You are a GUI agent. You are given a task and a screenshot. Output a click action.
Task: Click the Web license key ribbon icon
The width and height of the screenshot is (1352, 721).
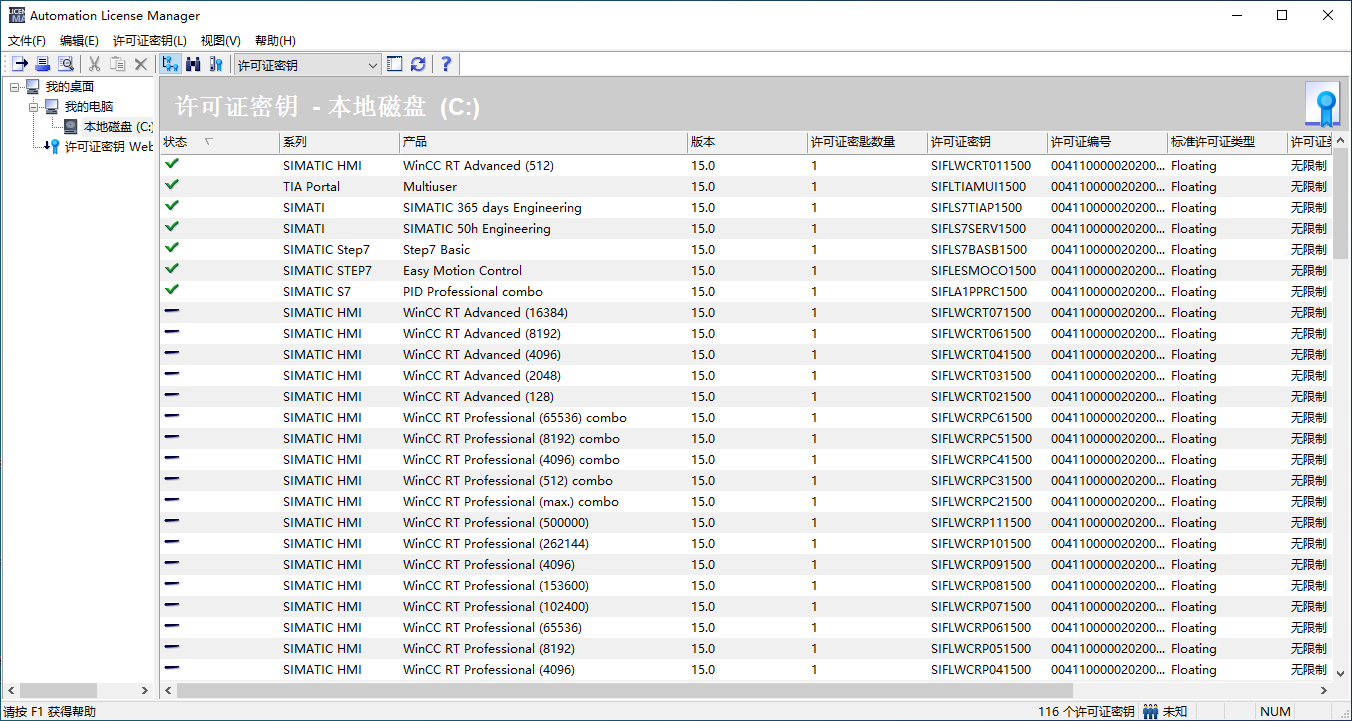click(x=54, y=146)
